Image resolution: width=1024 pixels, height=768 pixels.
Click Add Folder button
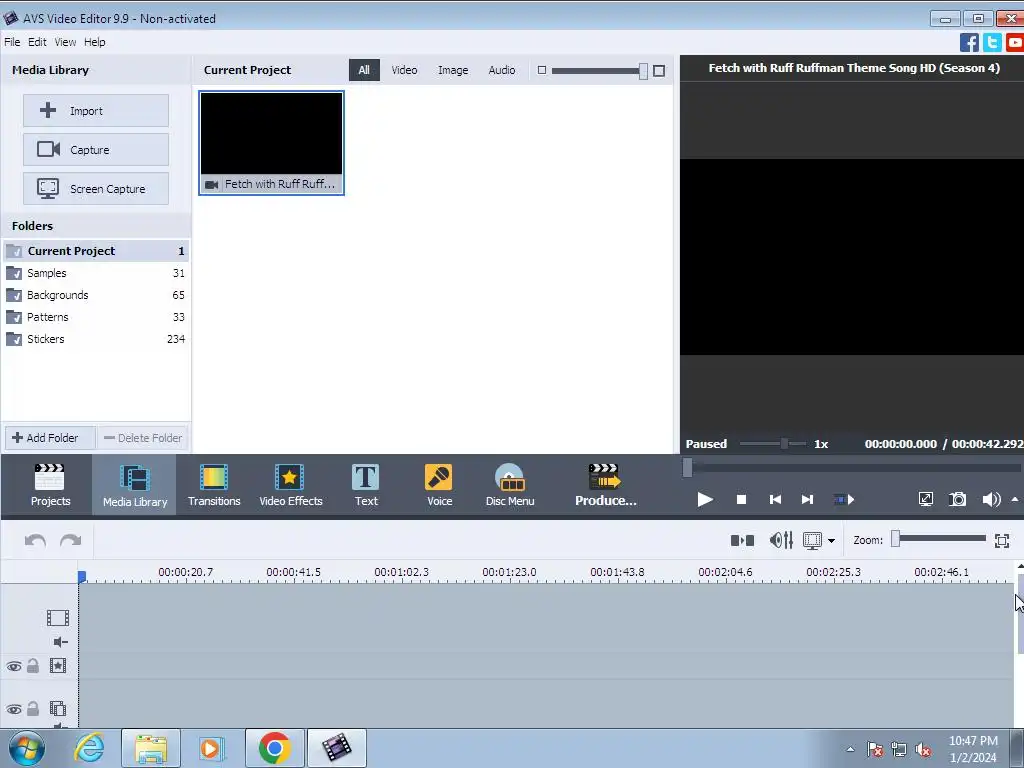coord(50,438)
